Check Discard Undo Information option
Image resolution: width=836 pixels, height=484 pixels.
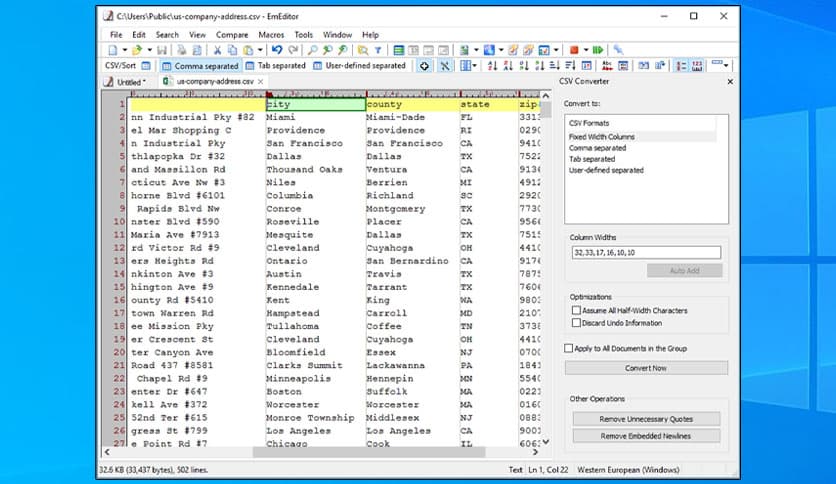click(x=575, y=323)
